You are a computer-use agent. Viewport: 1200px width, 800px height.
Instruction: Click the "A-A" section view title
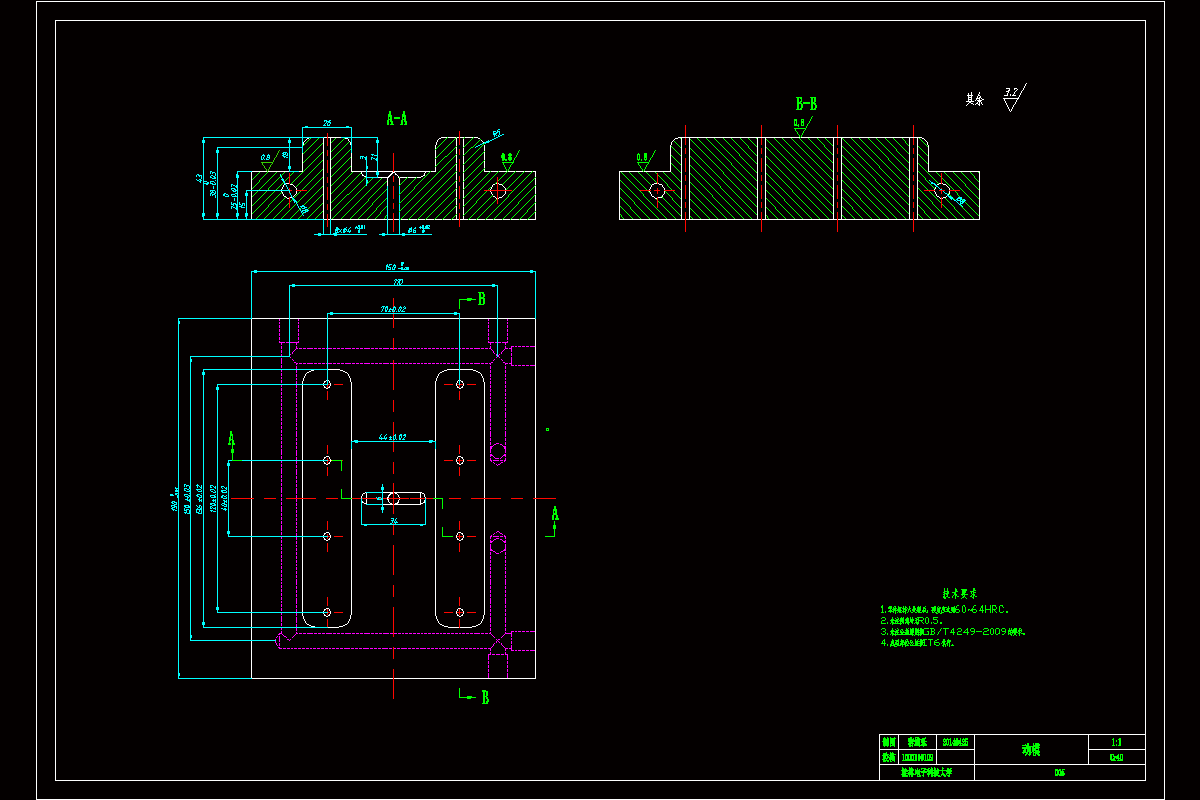click(397, 119)
